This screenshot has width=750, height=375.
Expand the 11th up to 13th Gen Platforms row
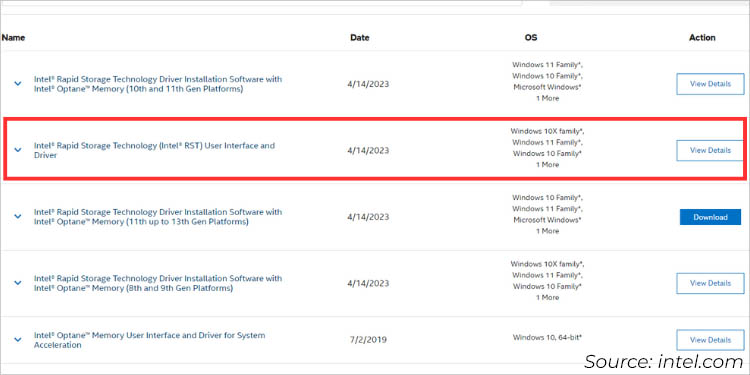pos(18,217)
